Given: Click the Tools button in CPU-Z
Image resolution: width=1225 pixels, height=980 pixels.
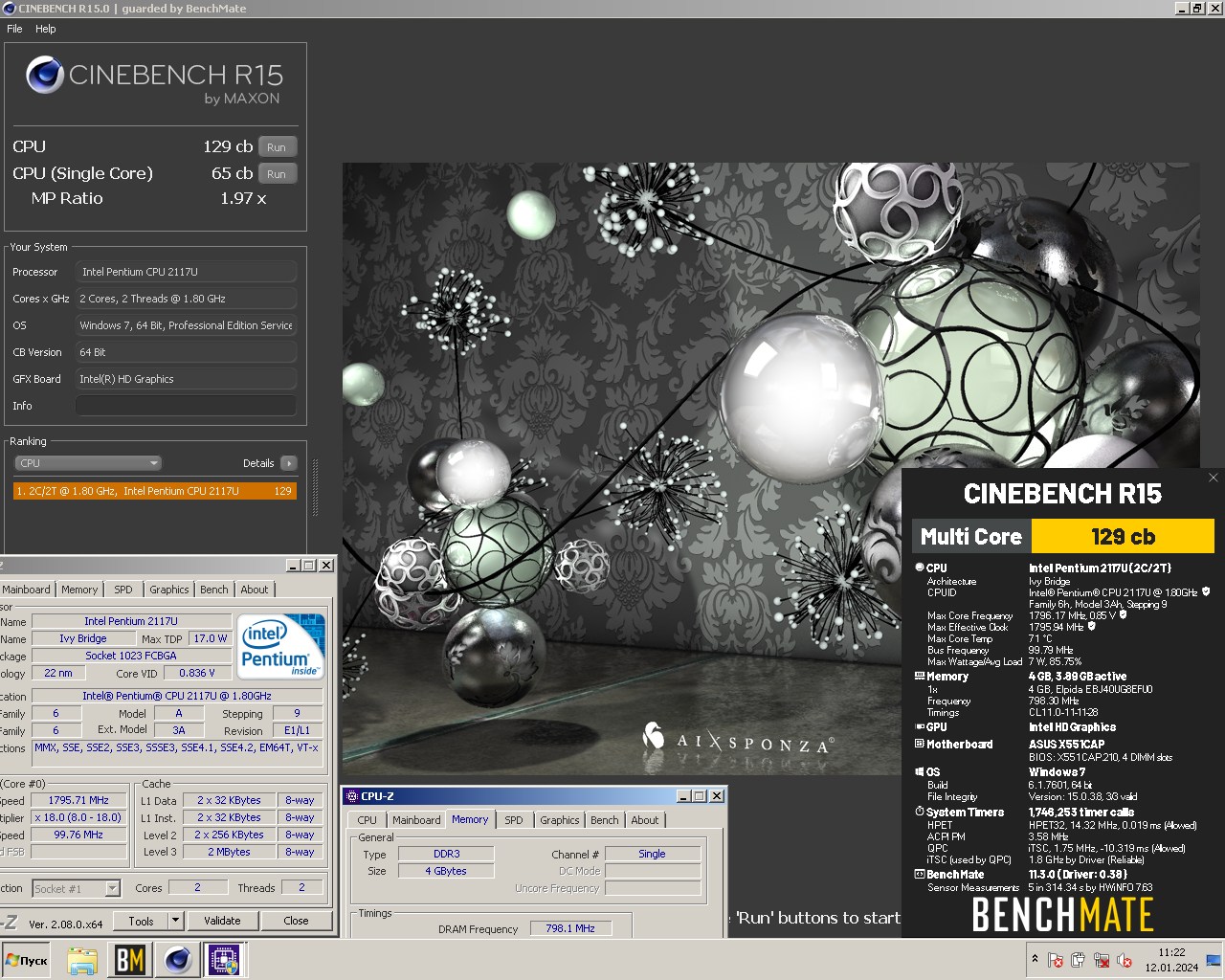Looking at the screenshot, I should (141, 921).
